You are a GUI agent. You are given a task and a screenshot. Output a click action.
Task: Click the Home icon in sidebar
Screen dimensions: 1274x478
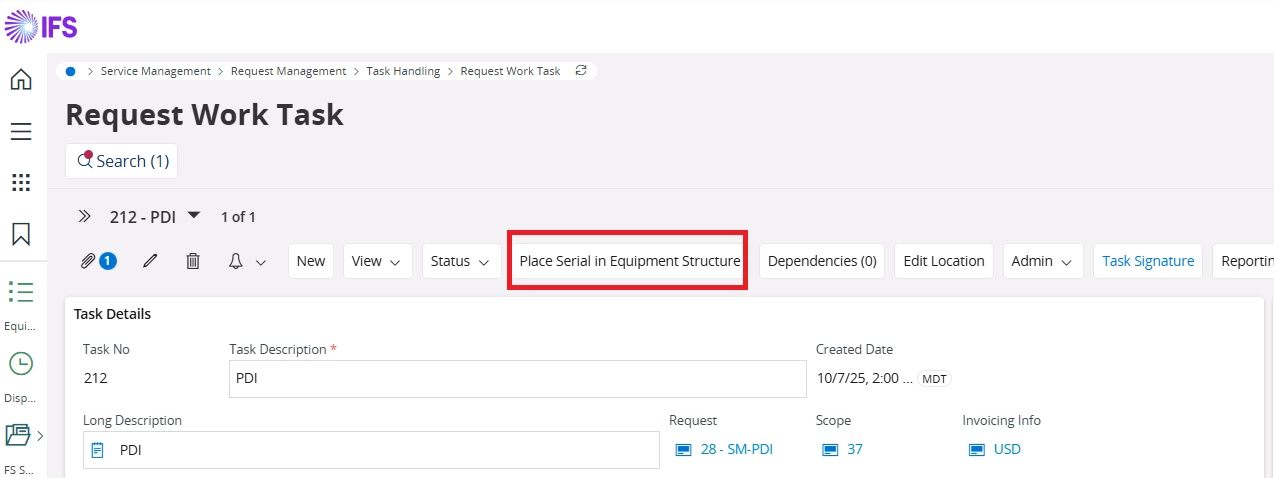(x=20, y=80)
